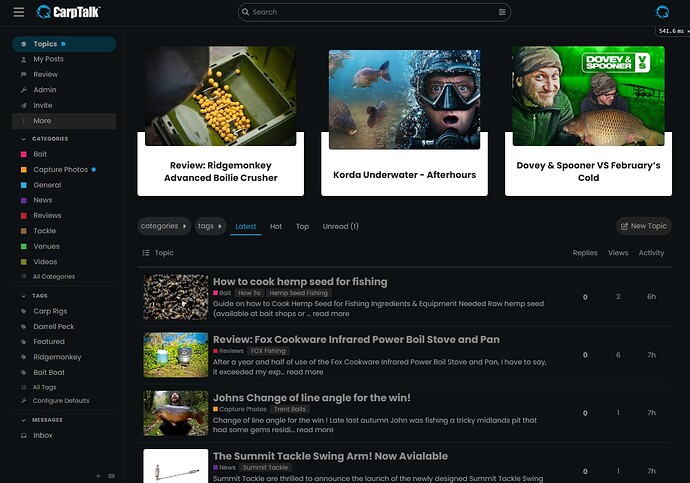Image resolution: width=690 pixels, height=483 pixels.
Task: Click the Configure Defaults wrench icon
Action: click(24, 401)
